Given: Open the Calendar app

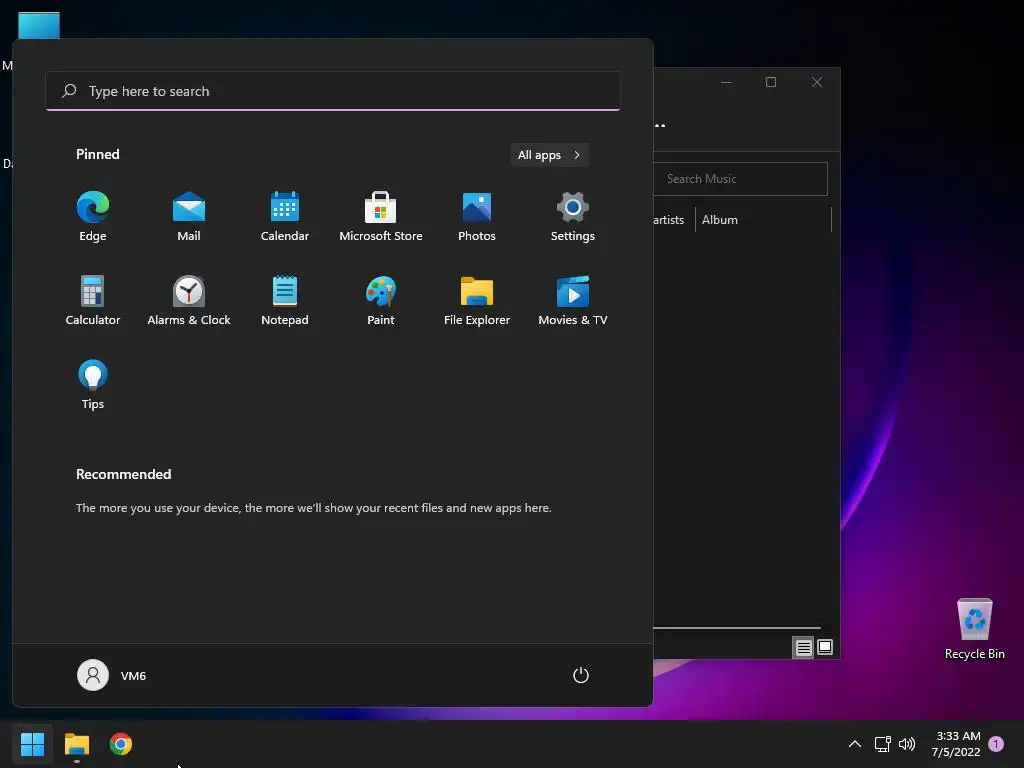Looking at the screenshot, I should pyautogui.click(x=285, y=217).
